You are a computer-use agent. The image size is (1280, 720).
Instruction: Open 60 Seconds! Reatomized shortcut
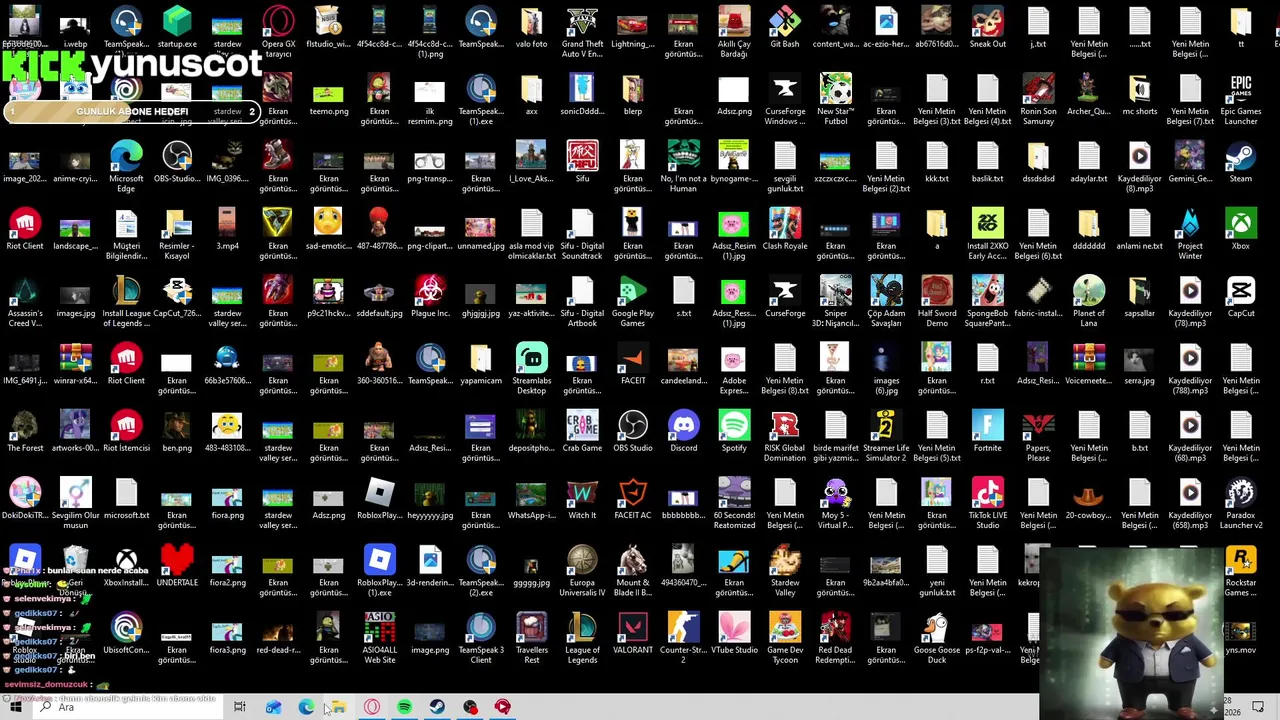coord(734,503)
